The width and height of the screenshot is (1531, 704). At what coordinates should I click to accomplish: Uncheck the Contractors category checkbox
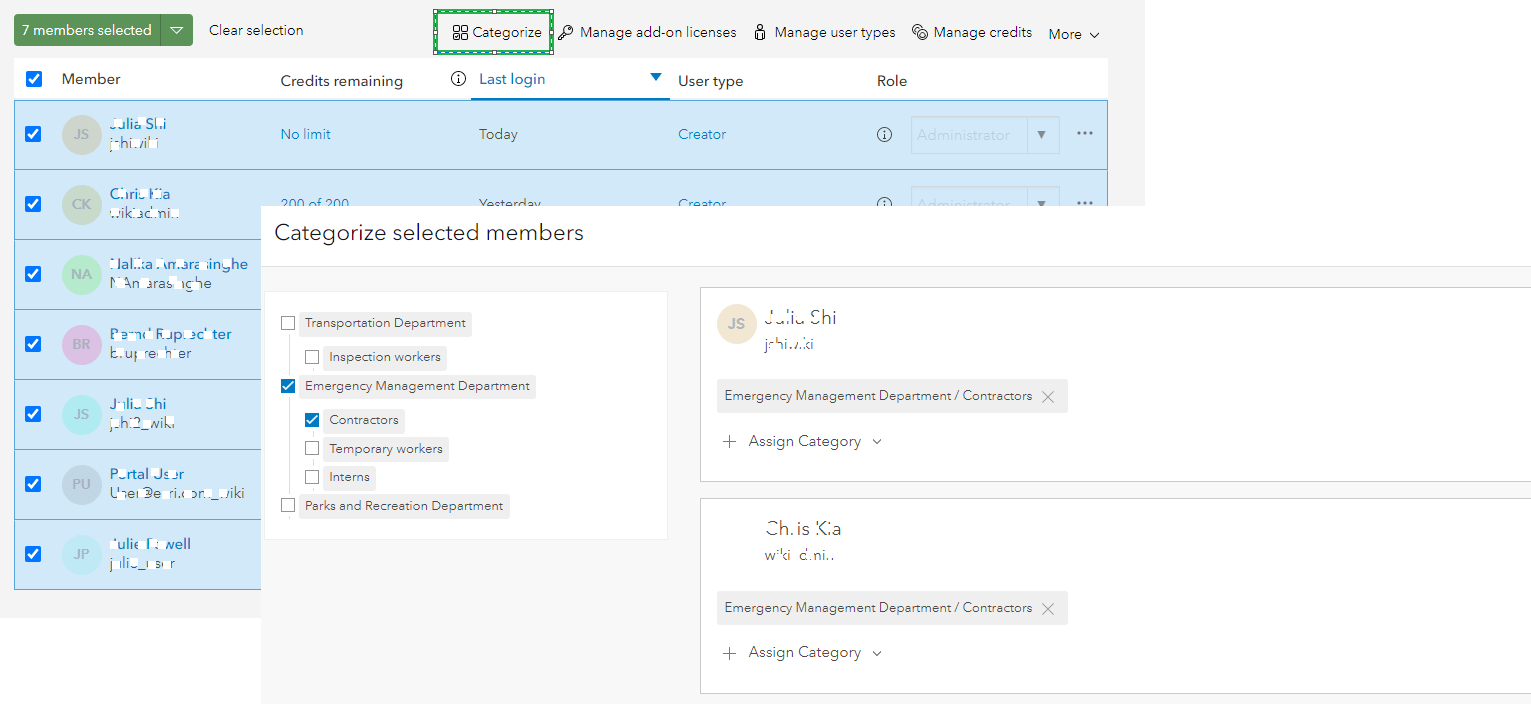pos(312,420)
